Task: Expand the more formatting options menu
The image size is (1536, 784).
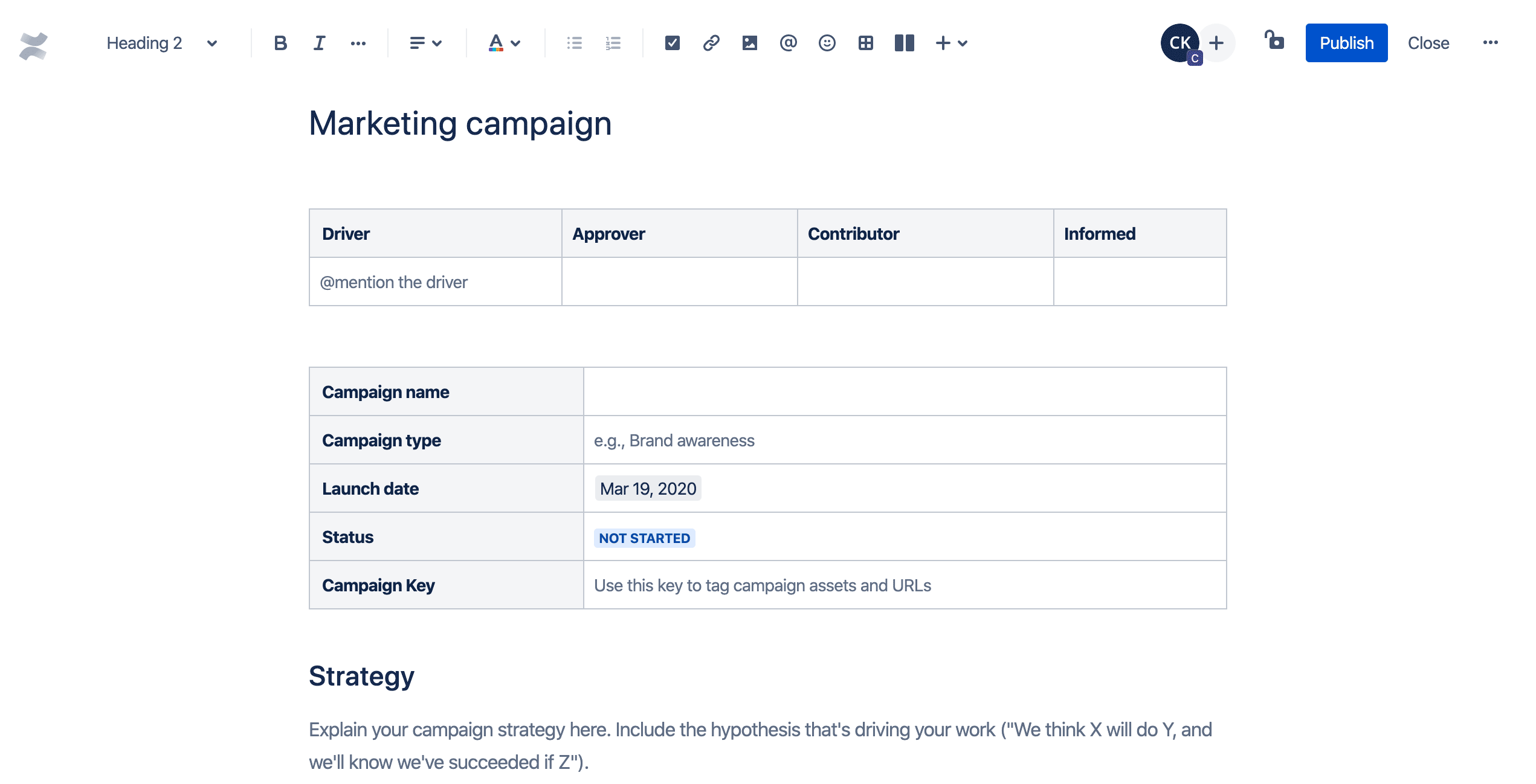Action: [357, 42]
